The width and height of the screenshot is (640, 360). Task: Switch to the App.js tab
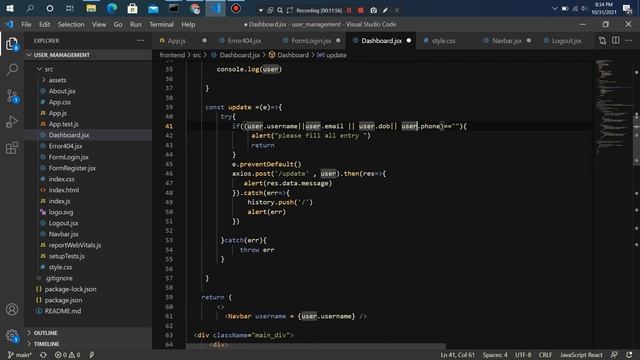point(177,41)
